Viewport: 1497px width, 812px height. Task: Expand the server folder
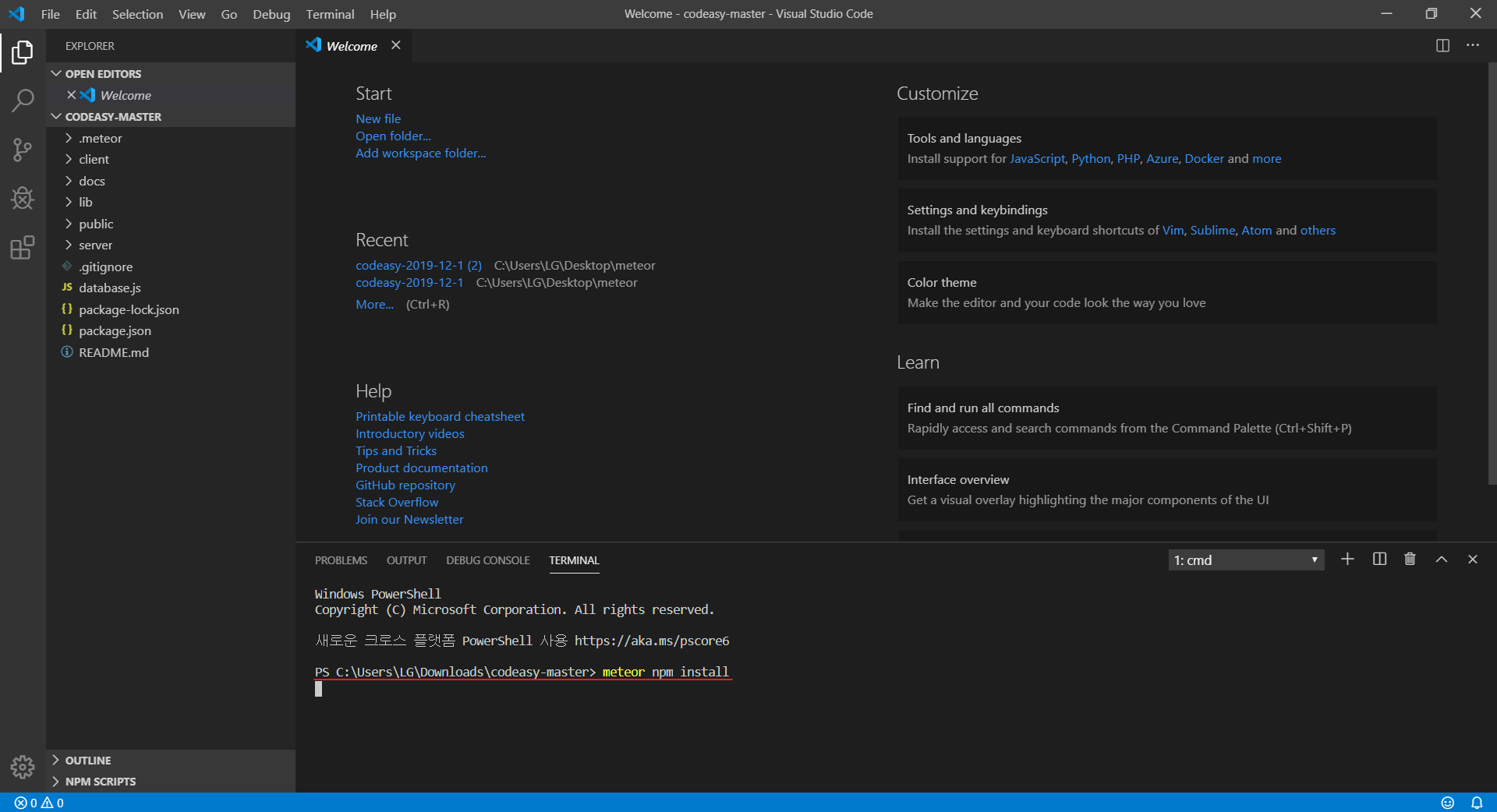tap(171, 245)
